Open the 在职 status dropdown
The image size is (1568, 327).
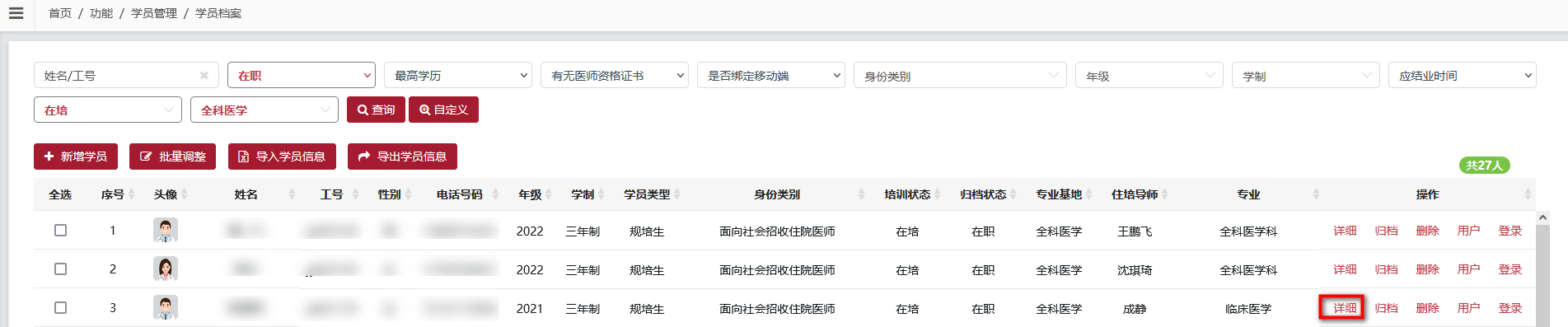pos(302,76)
